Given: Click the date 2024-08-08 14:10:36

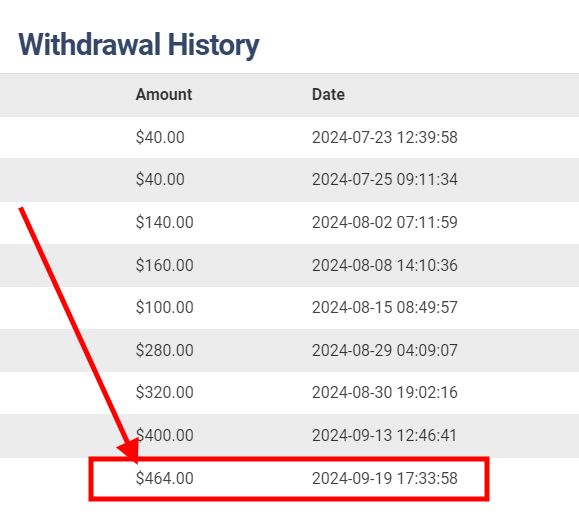Looking at the screenshot, I should point(385,265).
